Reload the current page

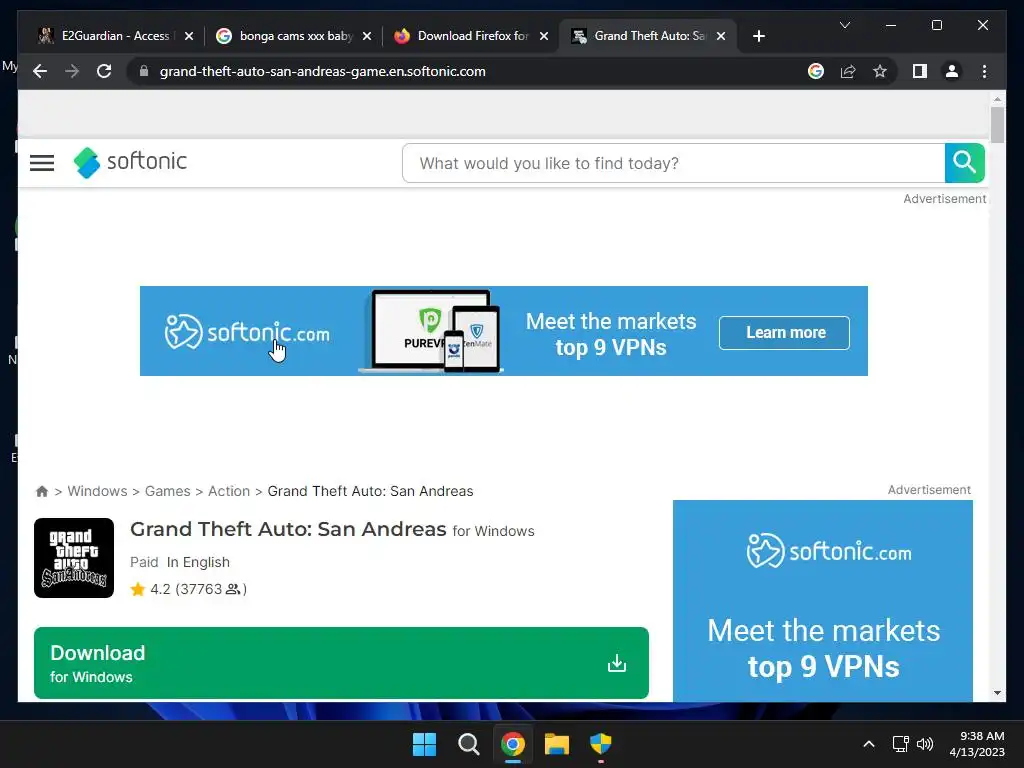point(104,71)
